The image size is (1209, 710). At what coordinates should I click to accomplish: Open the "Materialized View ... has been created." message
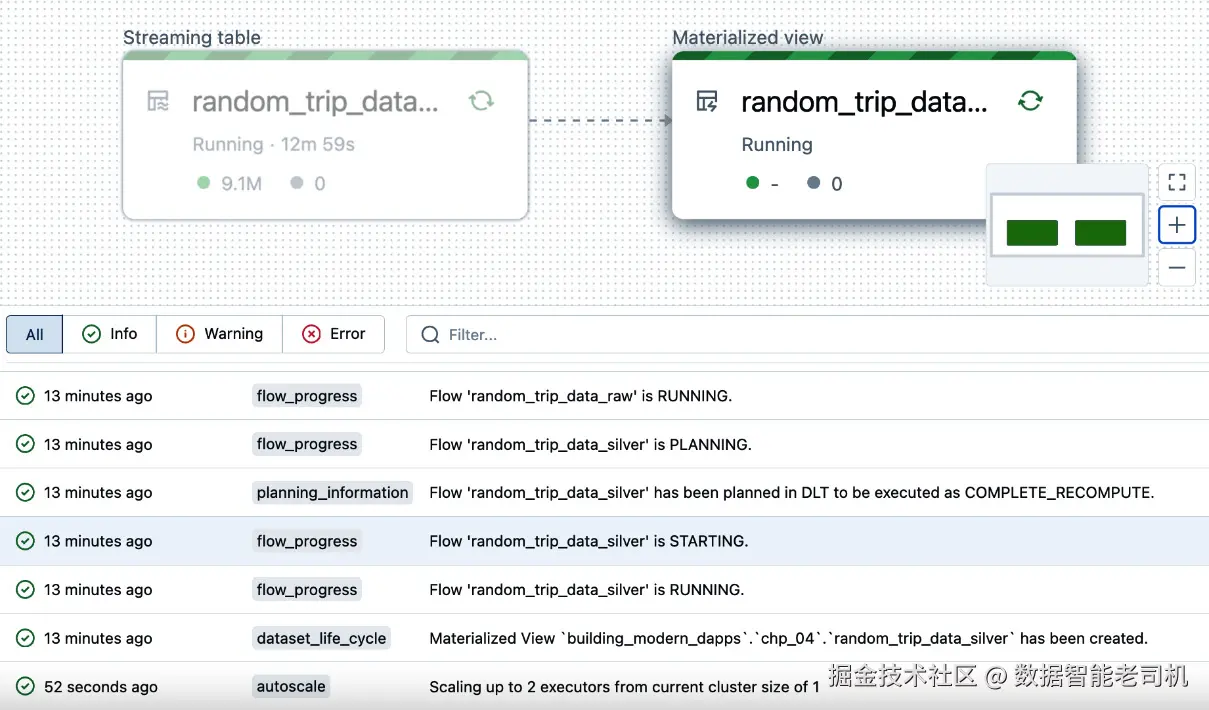point(788,638)
